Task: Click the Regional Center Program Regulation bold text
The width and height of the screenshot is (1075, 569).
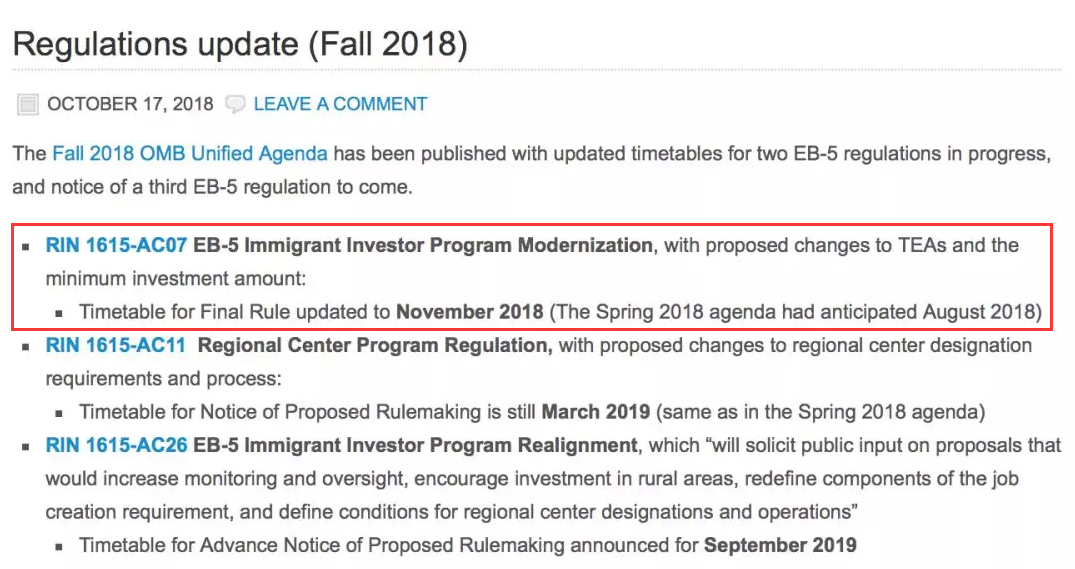Action: (x=375, y=345)
